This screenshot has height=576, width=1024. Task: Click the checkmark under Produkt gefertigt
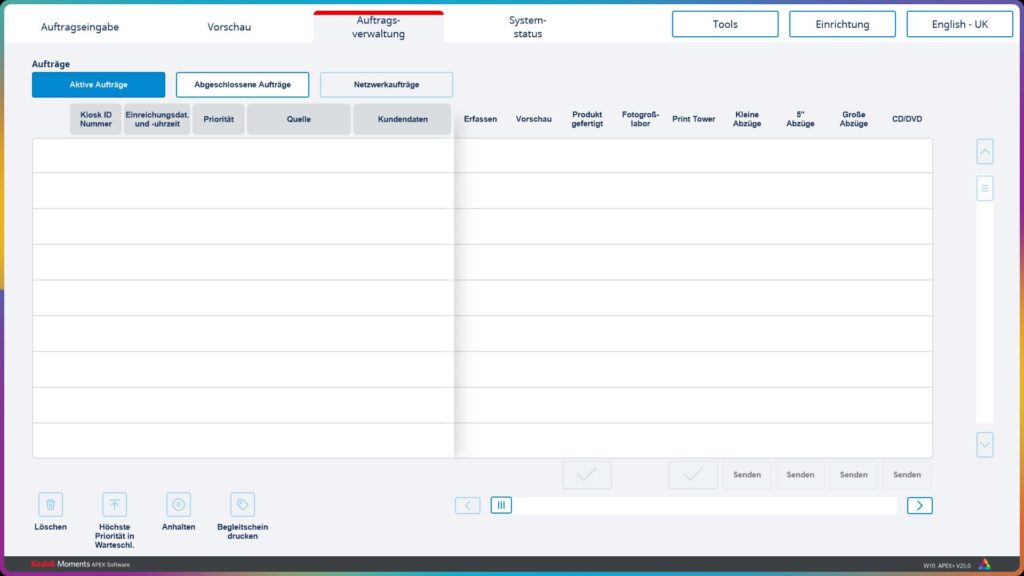[x=587, y=475]
